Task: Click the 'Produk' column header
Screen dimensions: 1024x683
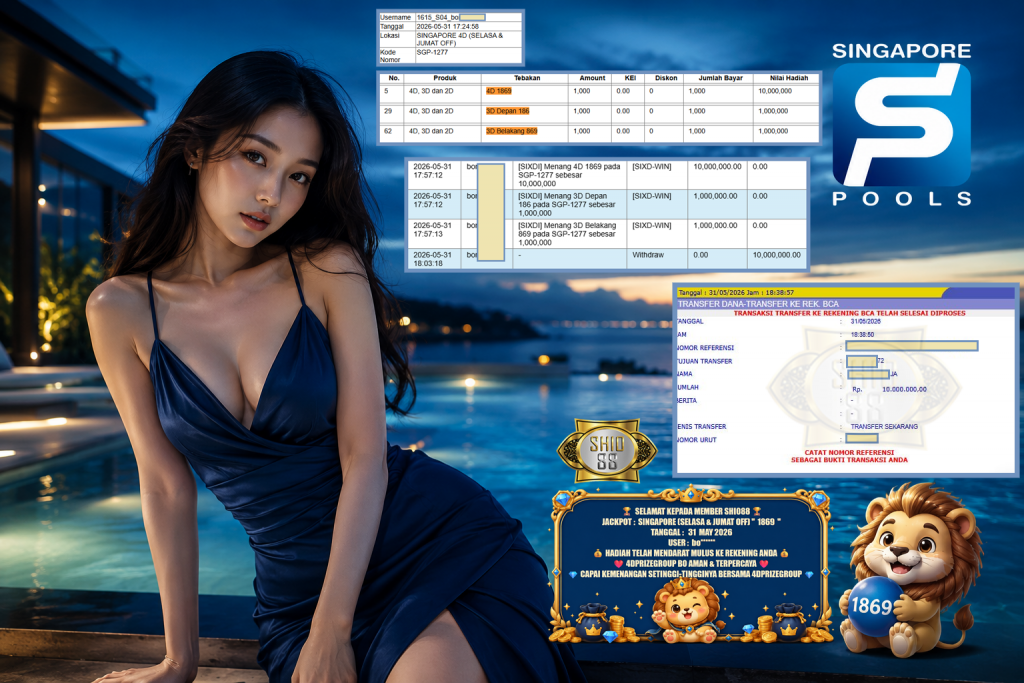Action: 445,78
